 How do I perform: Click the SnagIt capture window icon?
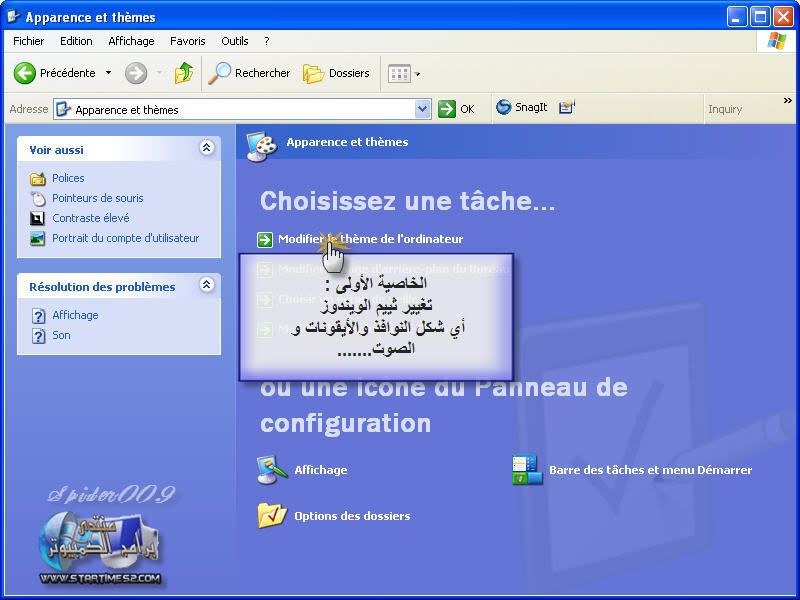566,107
